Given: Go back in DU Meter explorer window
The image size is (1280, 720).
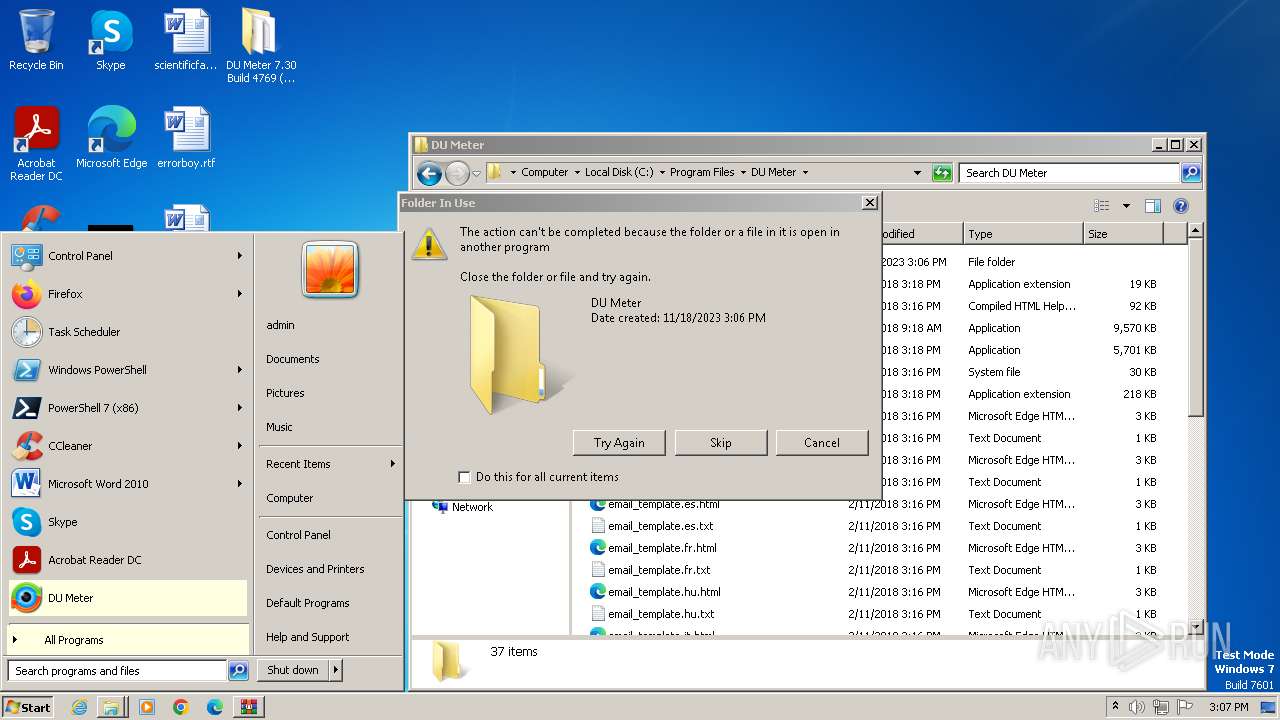Looking at the screenshot, I should pos(429,173).
